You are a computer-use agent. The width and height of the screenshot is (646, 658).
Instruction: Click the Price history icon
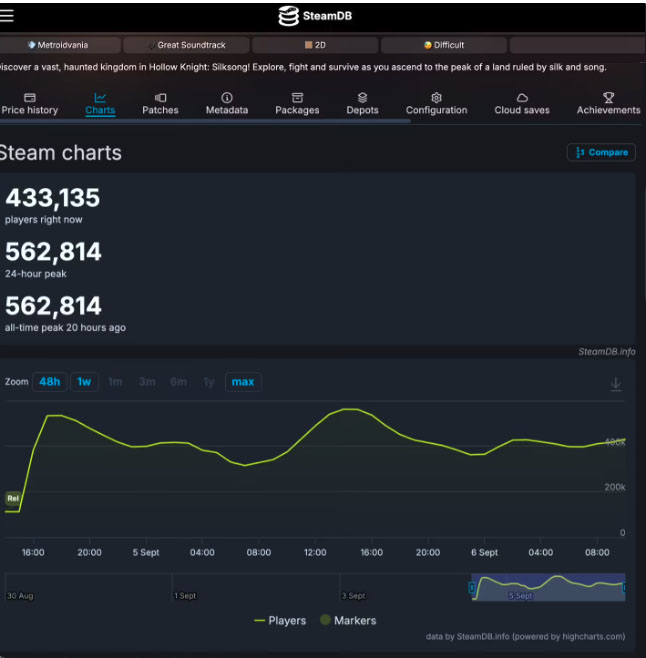click(30, 98)
